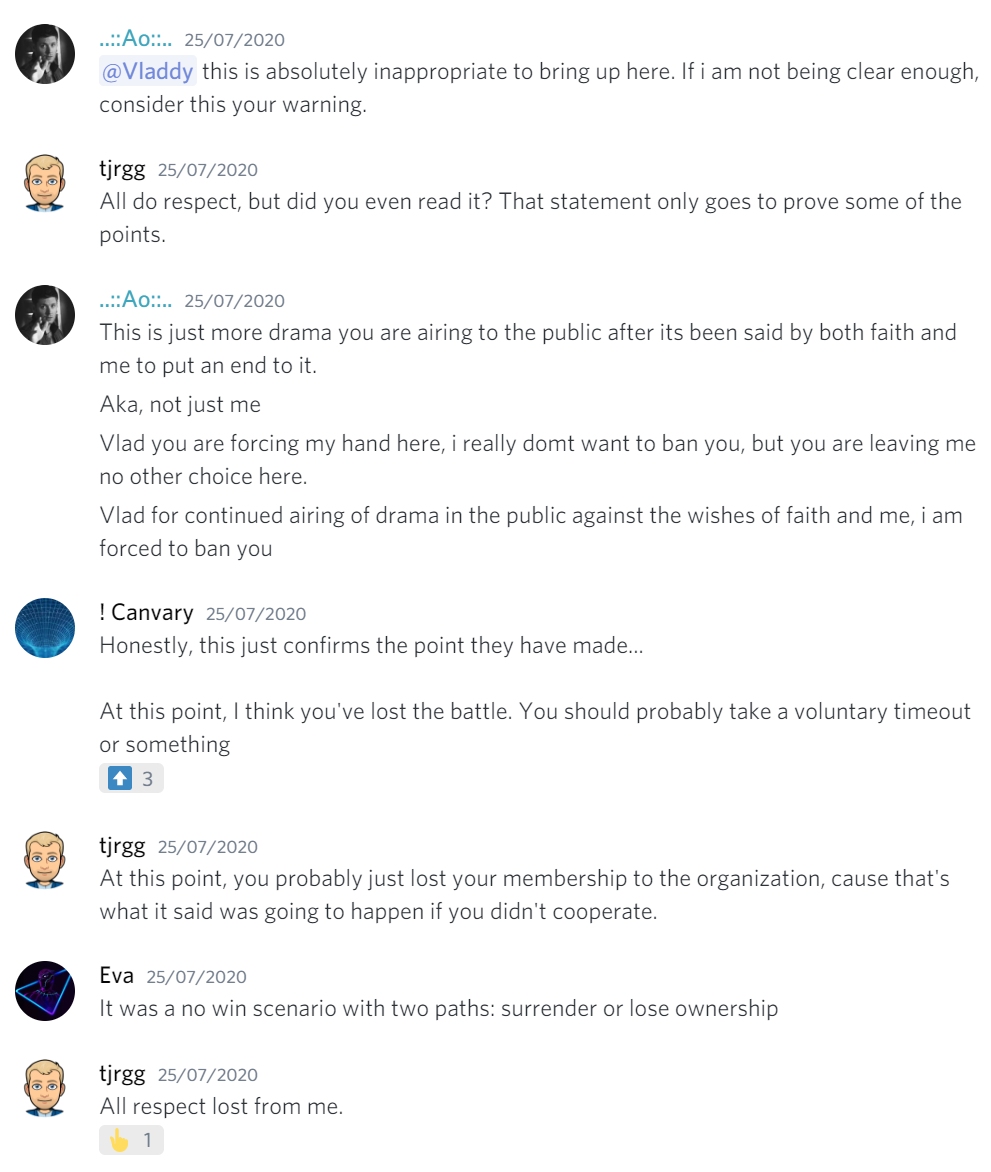
Task: Click Eva's neon triangle avatar
Action: click(x=45, y=990)
